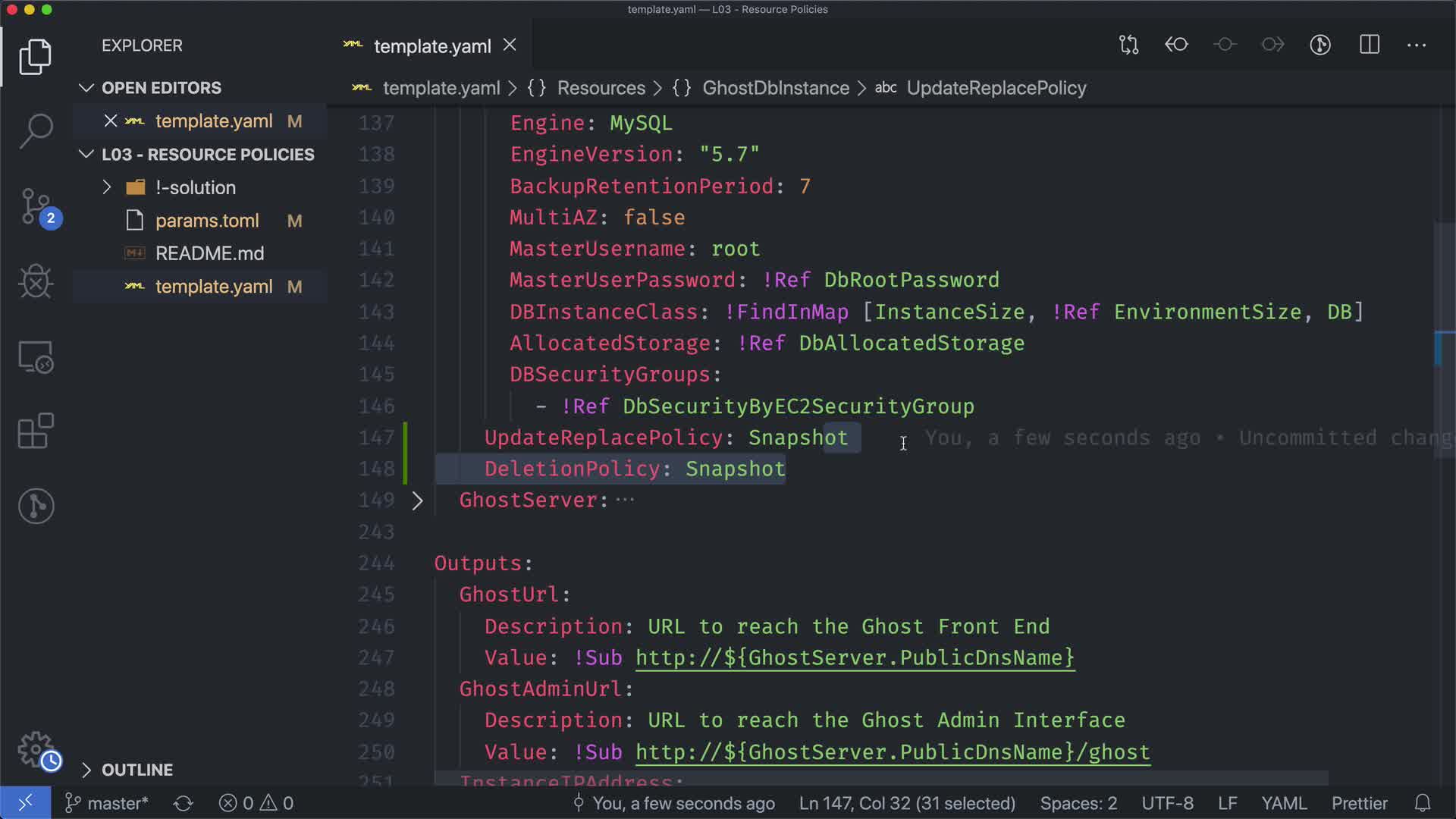
Task: Open the Run and Debug view
Action: (36, 281)
